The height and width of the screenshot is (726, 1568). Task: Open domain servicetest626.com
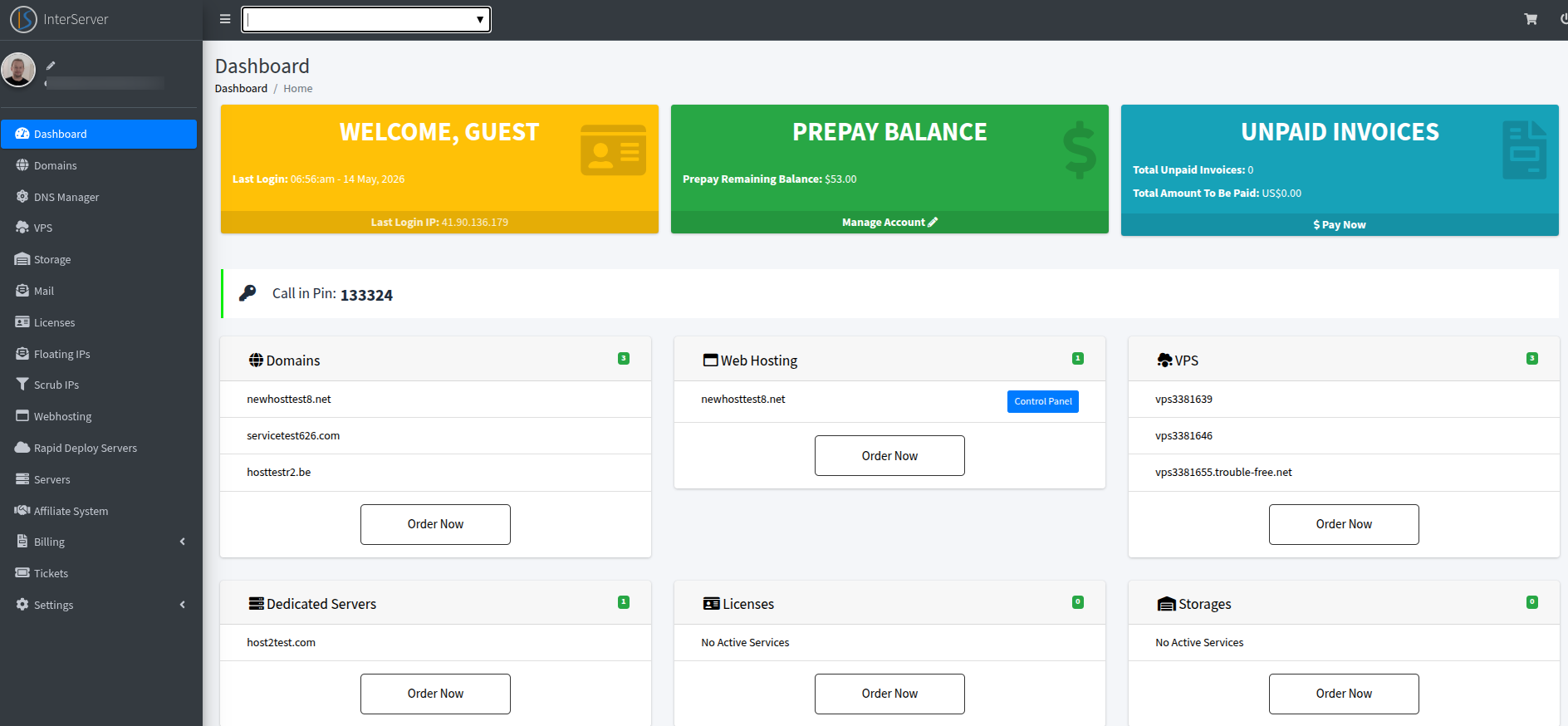click(293, 435)
